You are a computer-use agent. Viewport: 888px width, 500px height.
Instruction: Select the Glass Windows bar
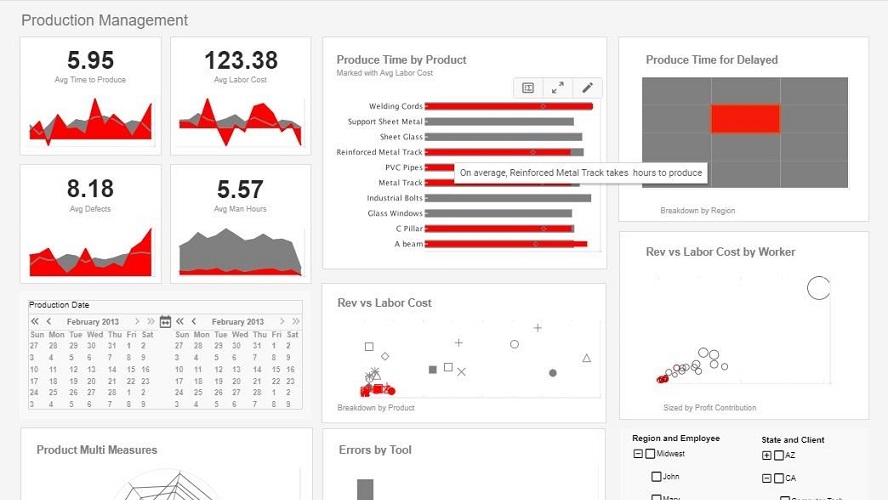pos(498,213)
